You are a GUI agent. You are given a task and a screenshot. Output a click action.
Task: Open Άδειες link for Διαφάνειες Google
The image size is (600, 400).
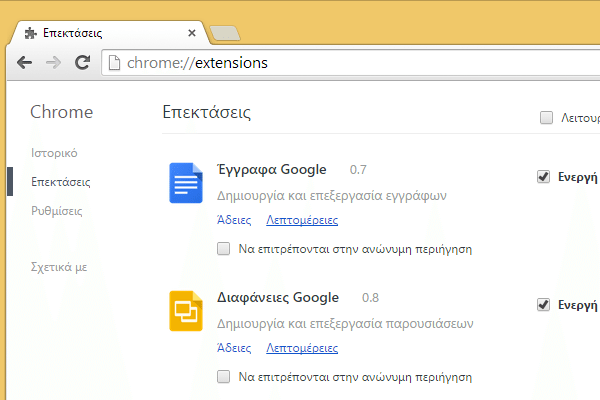pos(234,348)
